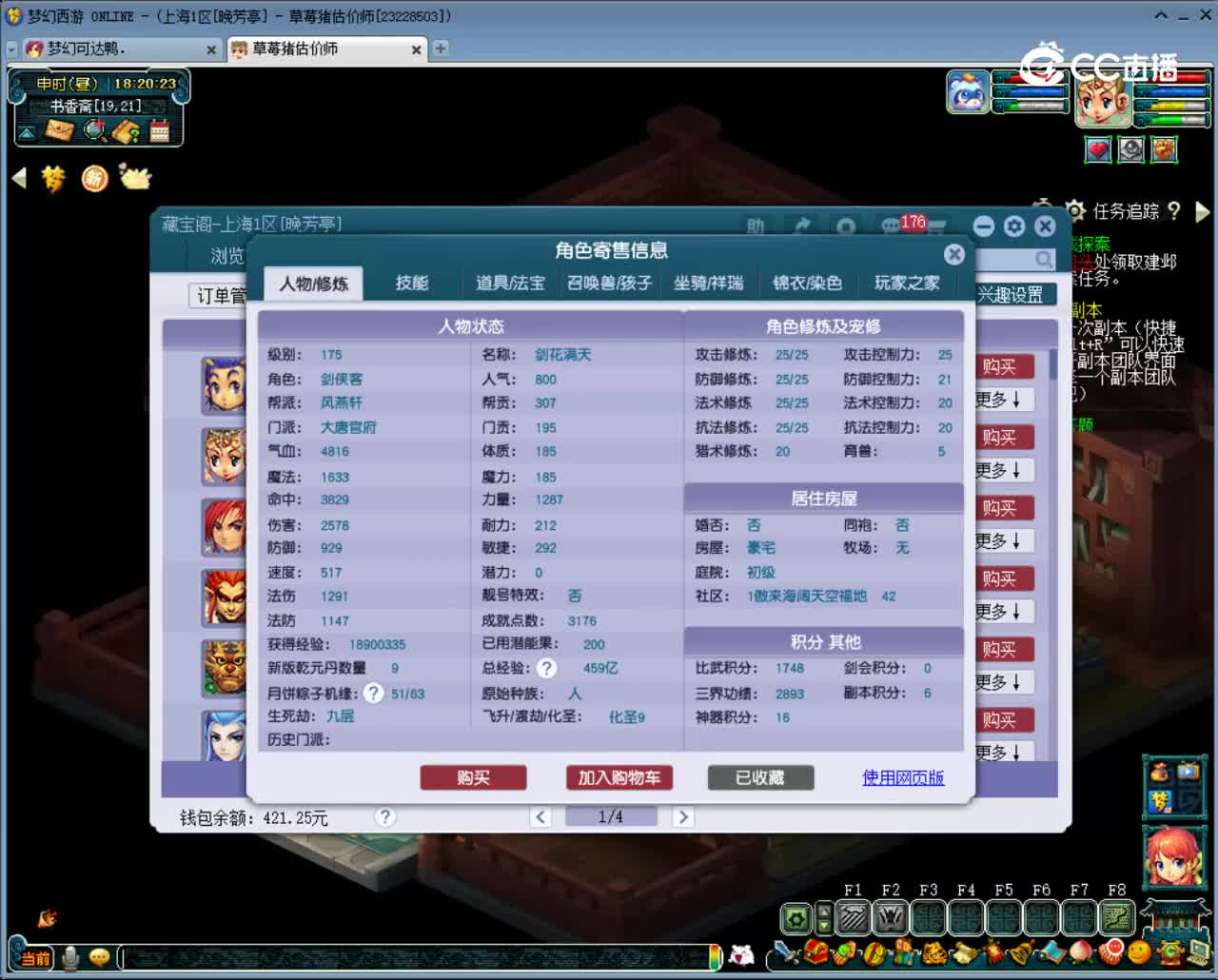The image size is (1218, 980).
Task: Select the red-haired character thumbnail
Action: coord(224,527)
